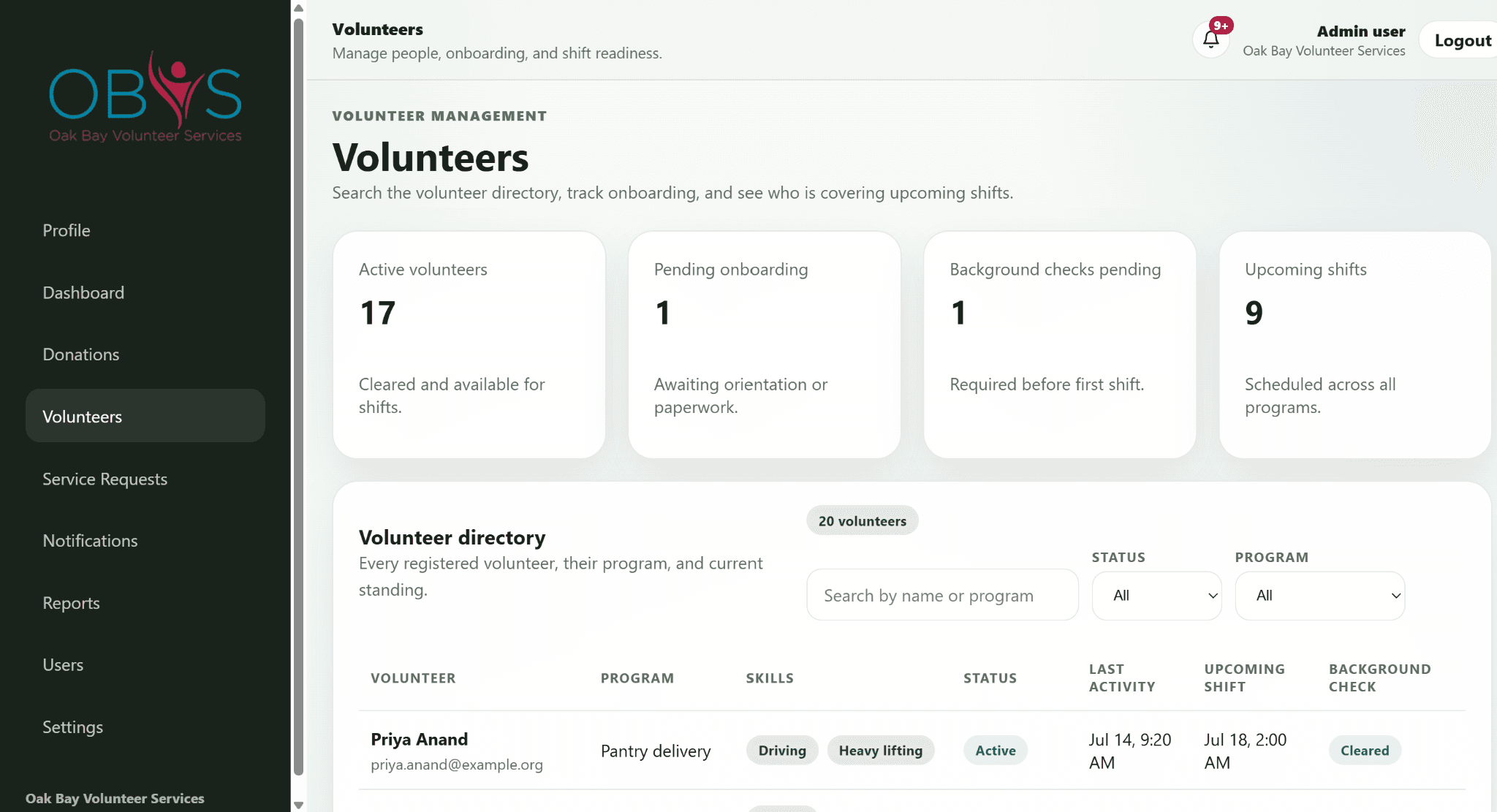
Task: Open the Donations page
Action: [x=145, y=354]
